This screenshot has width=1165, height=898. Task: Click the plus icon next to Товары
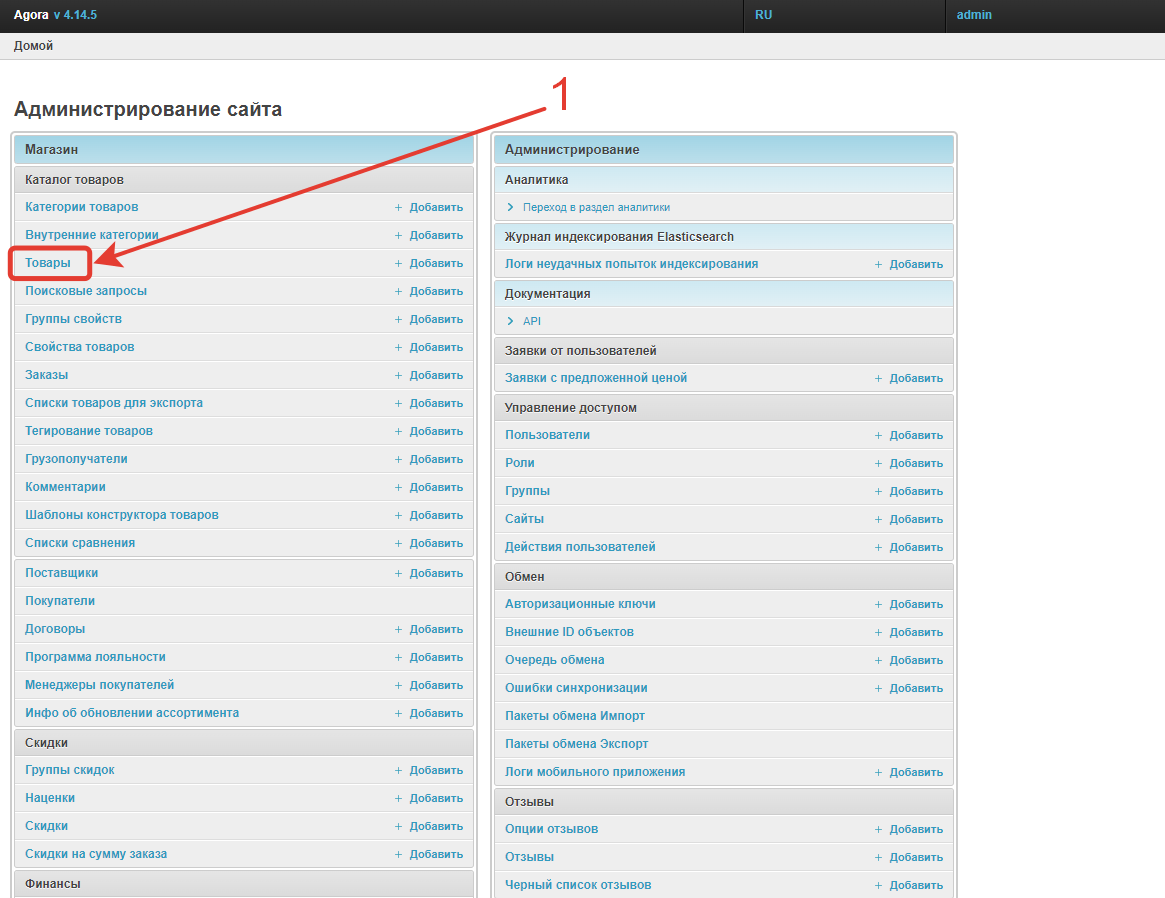pyautogui.click(x=398, y=264)
